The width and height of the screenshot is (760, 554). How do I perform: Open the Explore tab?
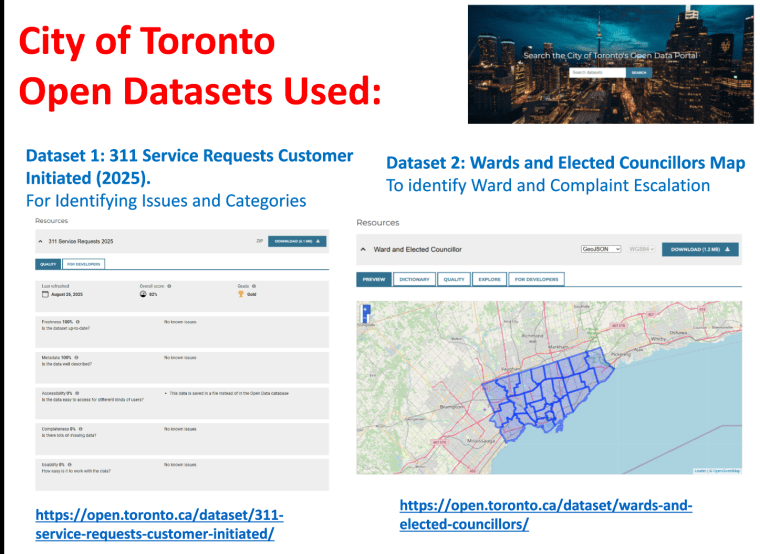click(489, 279)
